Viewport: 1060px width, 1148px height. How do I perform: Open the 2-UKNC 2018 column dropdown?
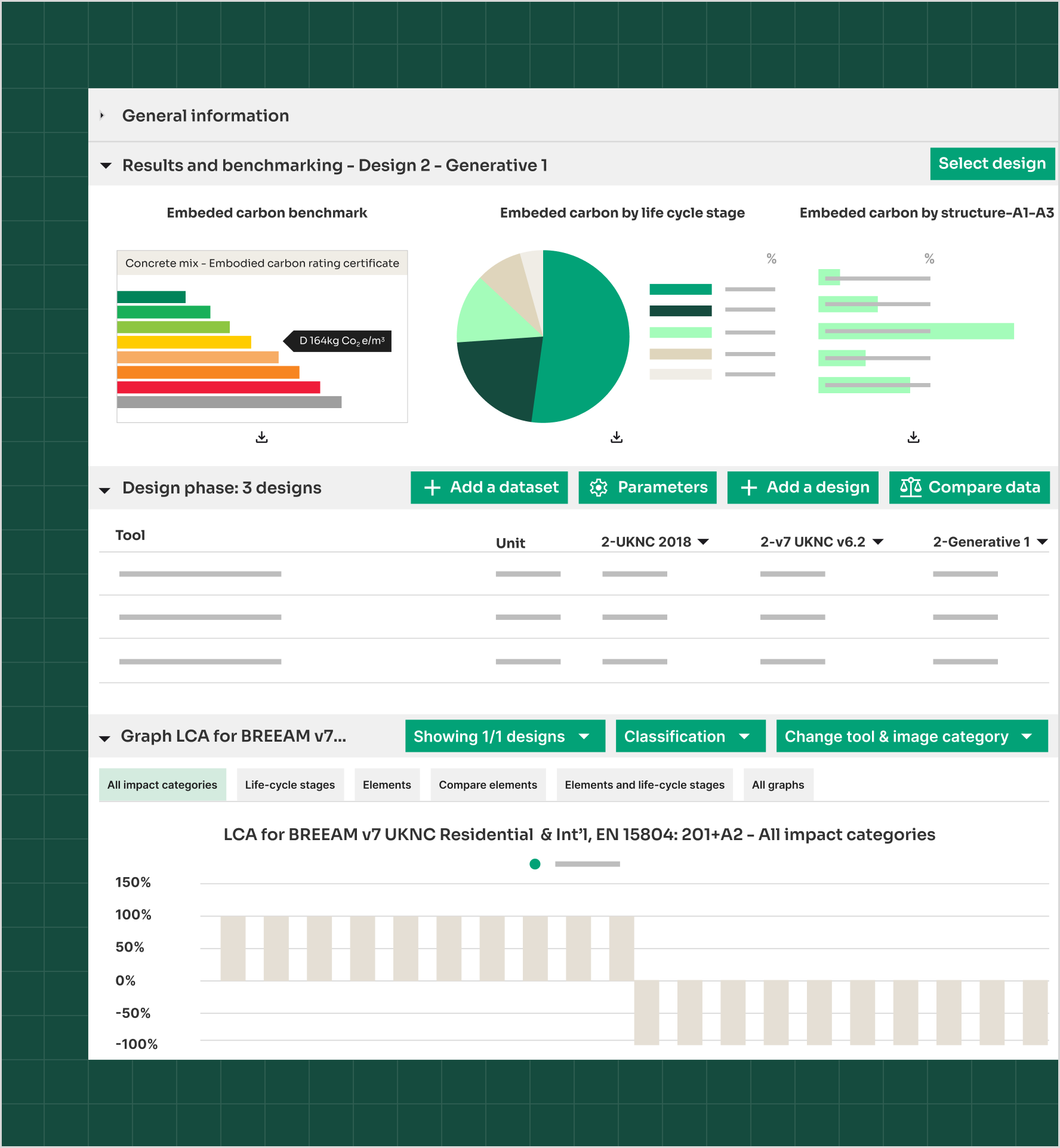(704, 541)
